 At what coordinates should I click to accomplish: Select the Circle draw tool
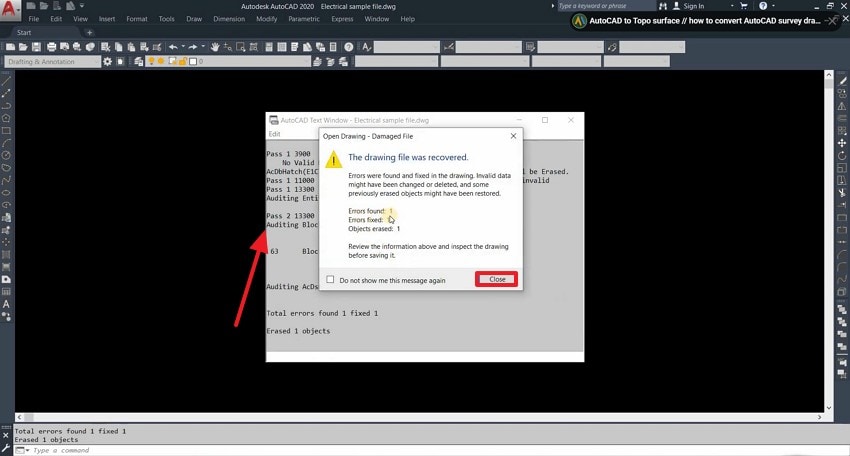pyautogui.click(x=6, y=155)
